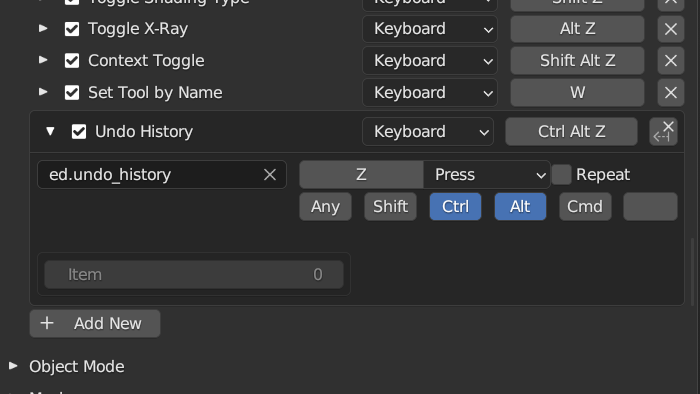The width and height of the screenshot is (700, 394).
Task: Click the ed.undo_history identifier field
Action: tap(162, 174)
